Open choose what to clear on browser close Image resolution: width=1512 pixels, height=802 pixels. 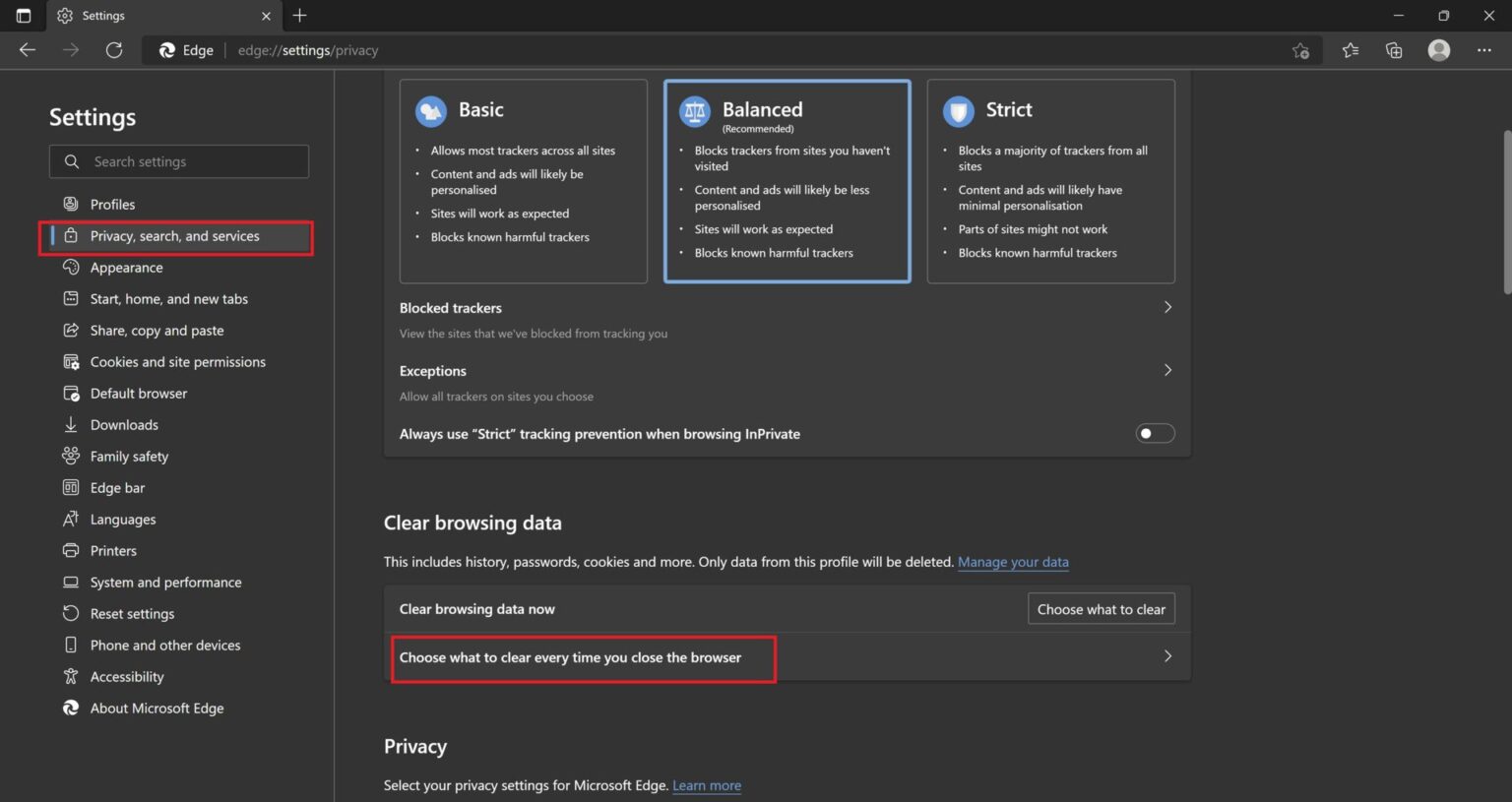click(x=583, y=657)
